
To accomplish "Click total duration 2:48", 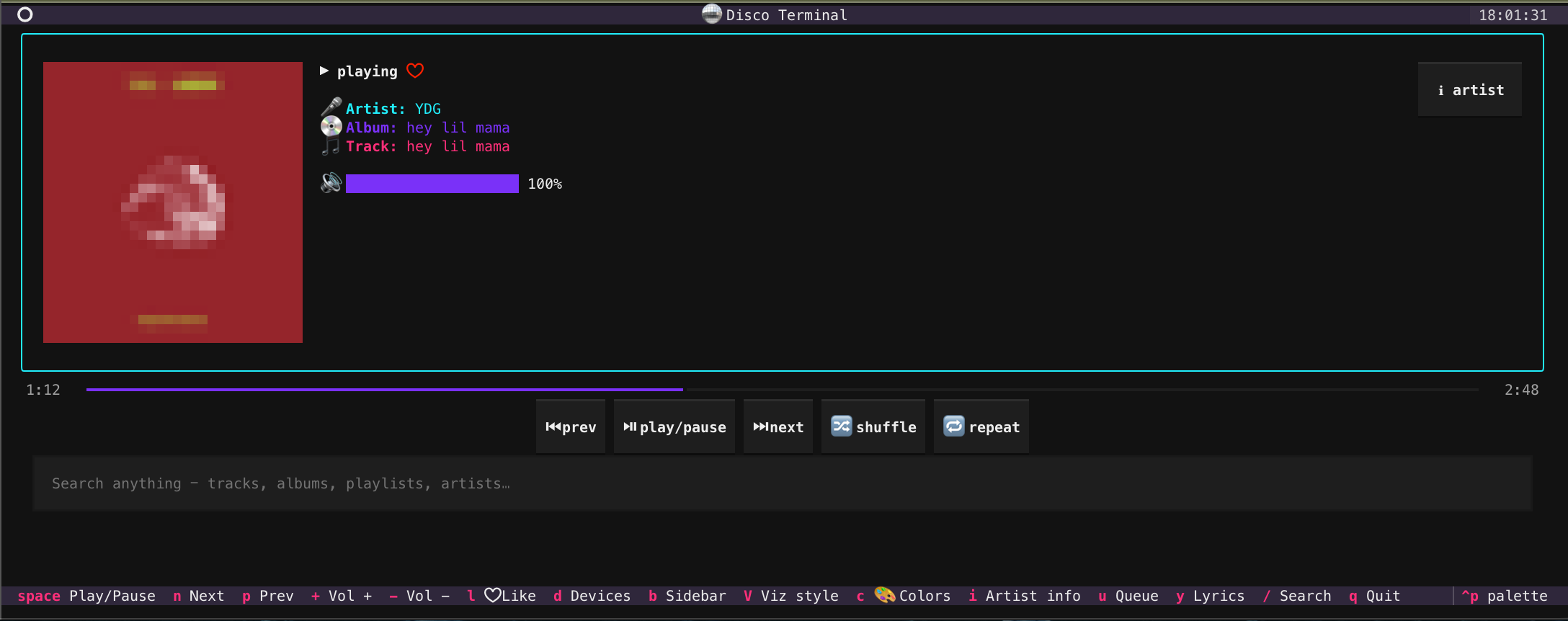I will click(1522, 390).
